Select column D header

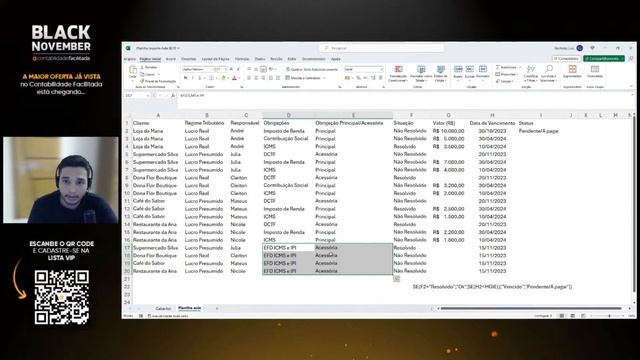(x=288, y=116)
